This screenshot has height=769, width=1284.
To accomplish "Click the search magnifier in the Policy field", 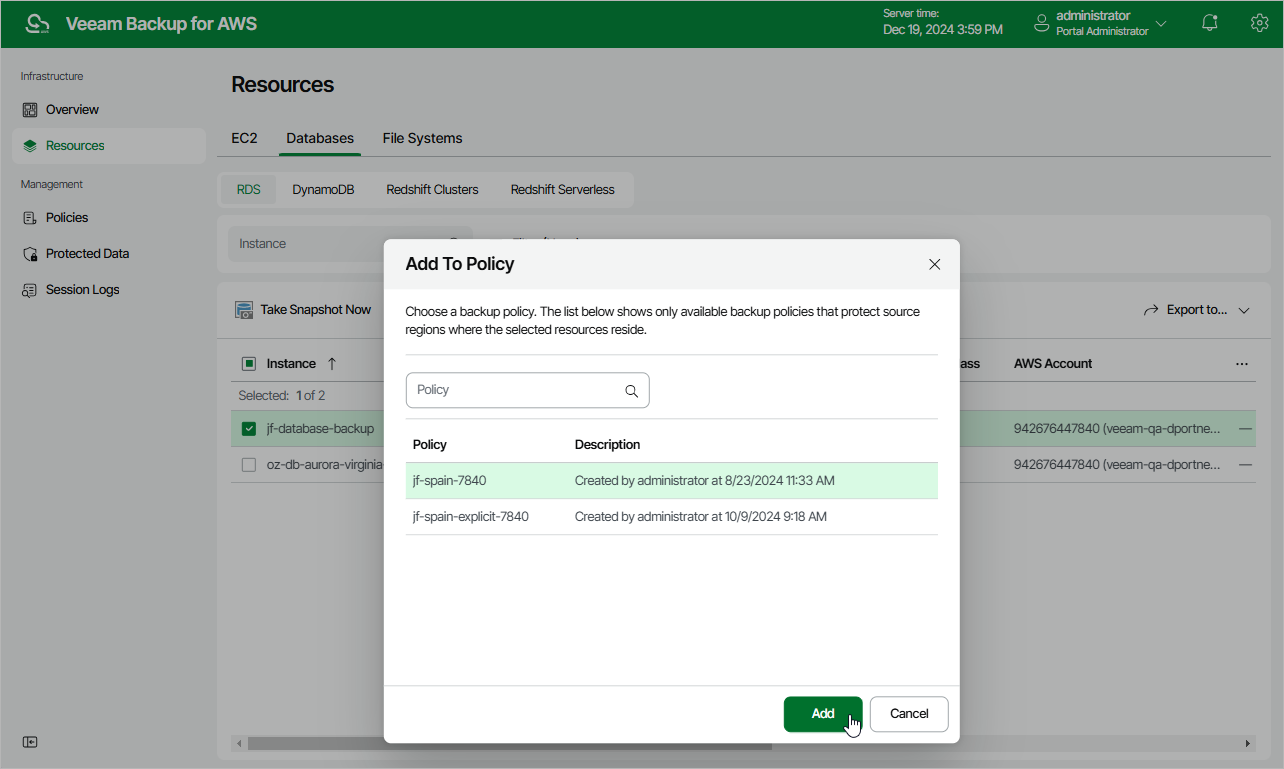I will (631, 391).
